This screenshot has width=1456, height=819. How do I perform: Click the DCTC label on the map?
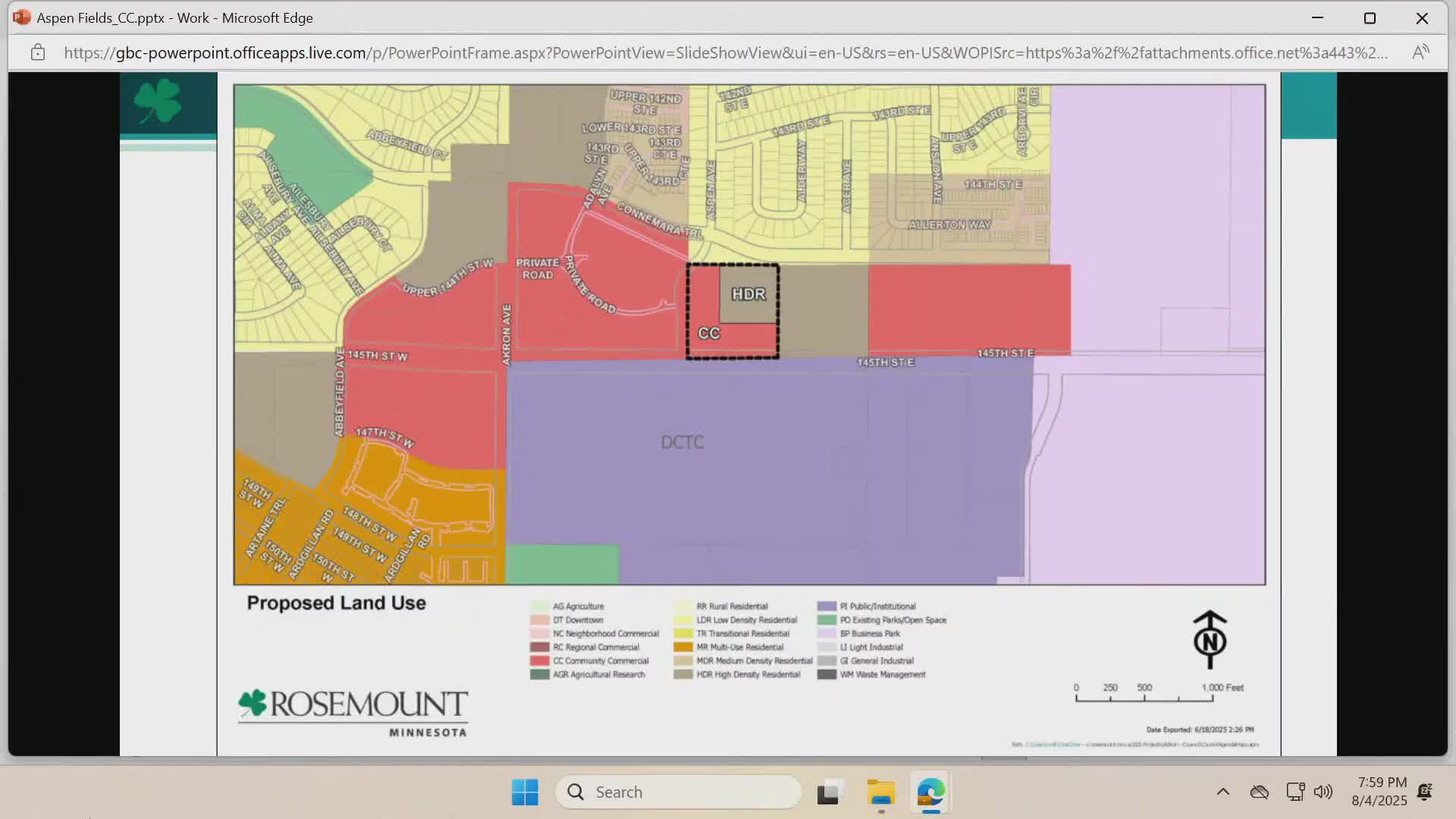click(682, 442)
